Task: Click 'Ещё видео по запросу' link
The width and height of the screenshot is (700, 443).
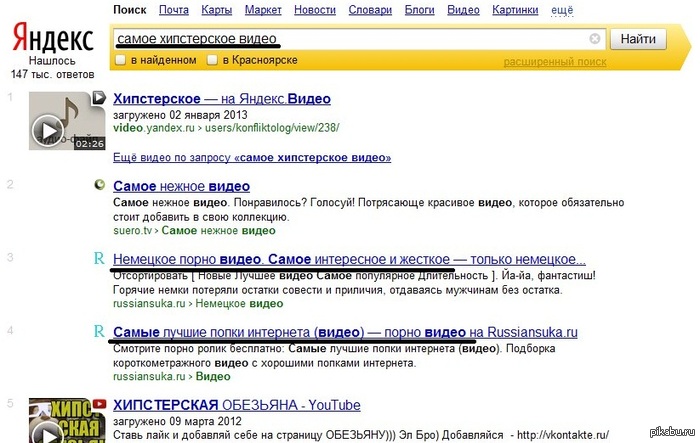Action: [252, 158]
